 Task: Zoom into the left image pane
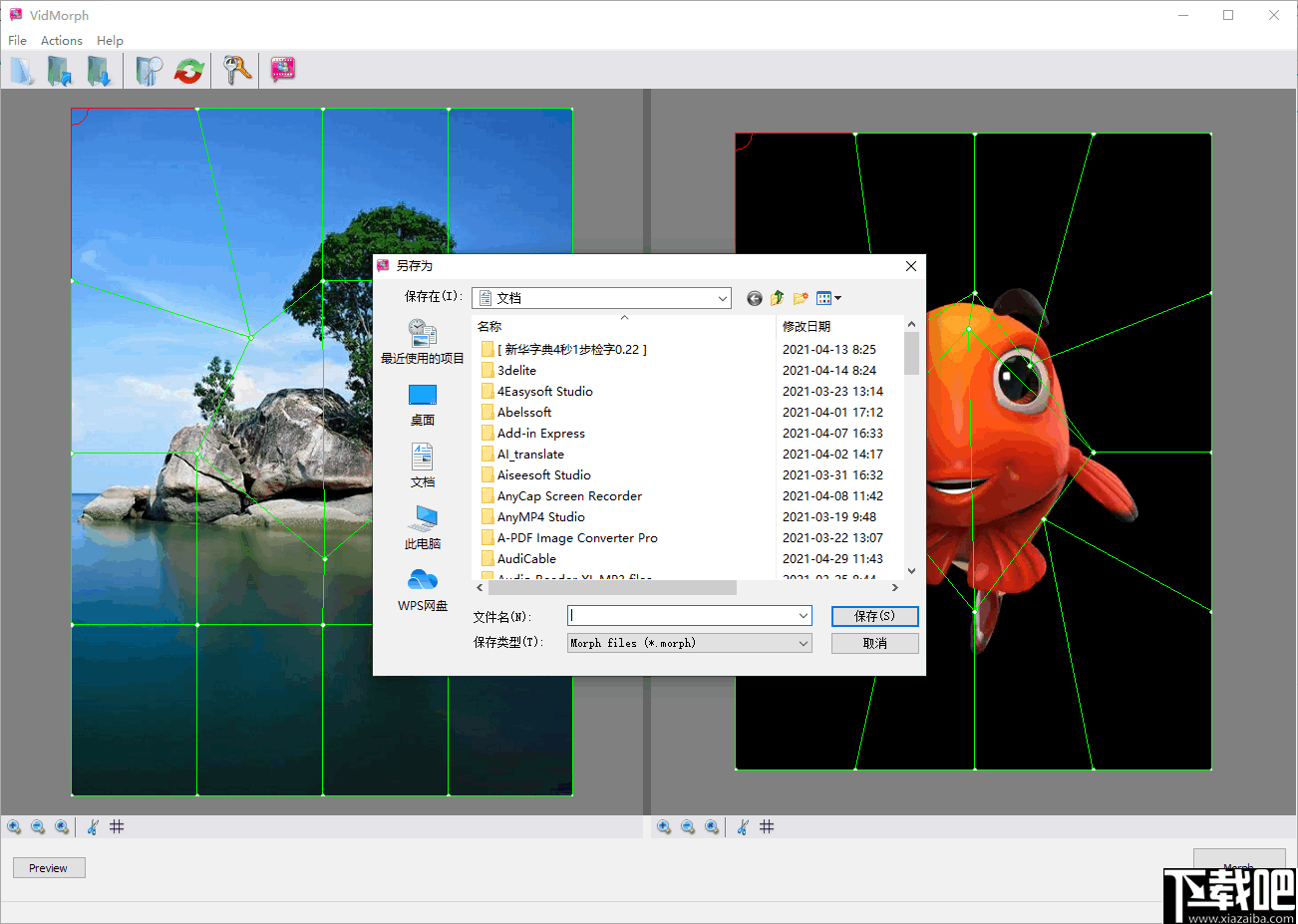(x=14, y=826)
